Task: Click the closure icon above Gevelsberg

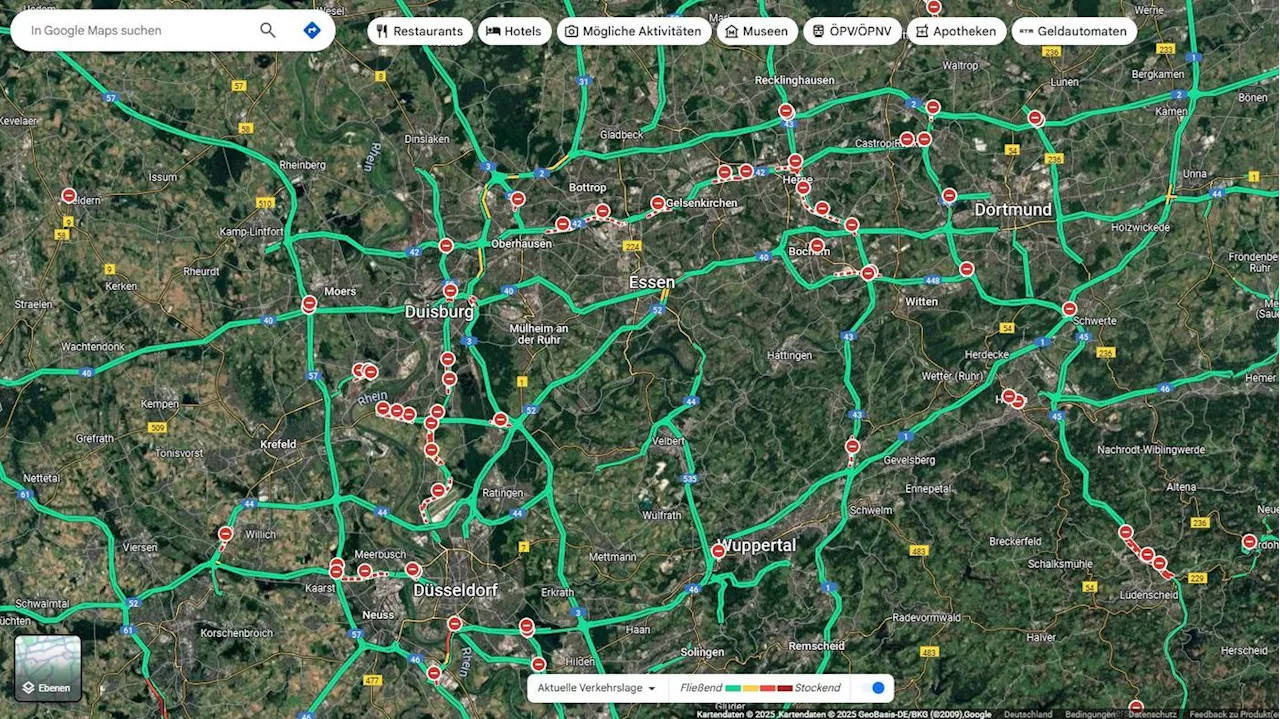Action: point(852,446)
